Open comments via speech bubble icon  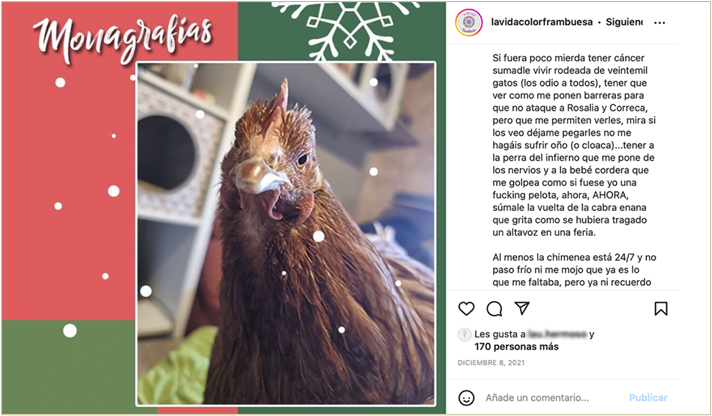pyautogui.click(x=494, y=309)
